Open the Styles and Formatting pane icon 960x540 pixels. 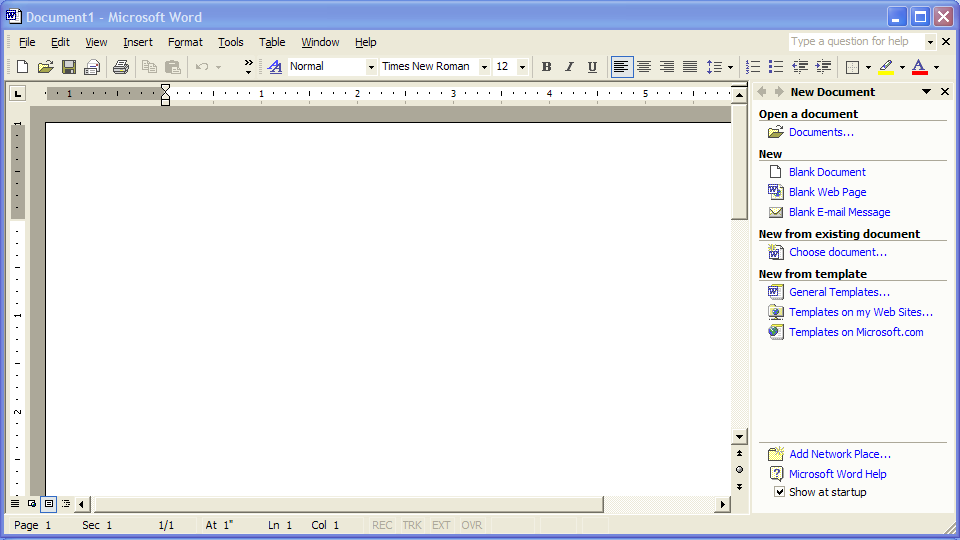pyautogui.click(x=274, y=67)
